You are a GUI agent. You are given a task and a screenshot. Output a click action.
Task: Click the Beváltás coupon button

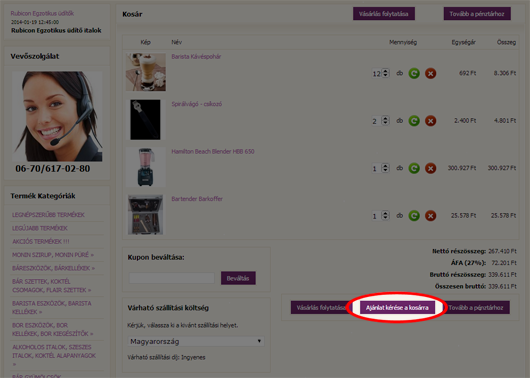pyautogui.click(x=238, y=278)
